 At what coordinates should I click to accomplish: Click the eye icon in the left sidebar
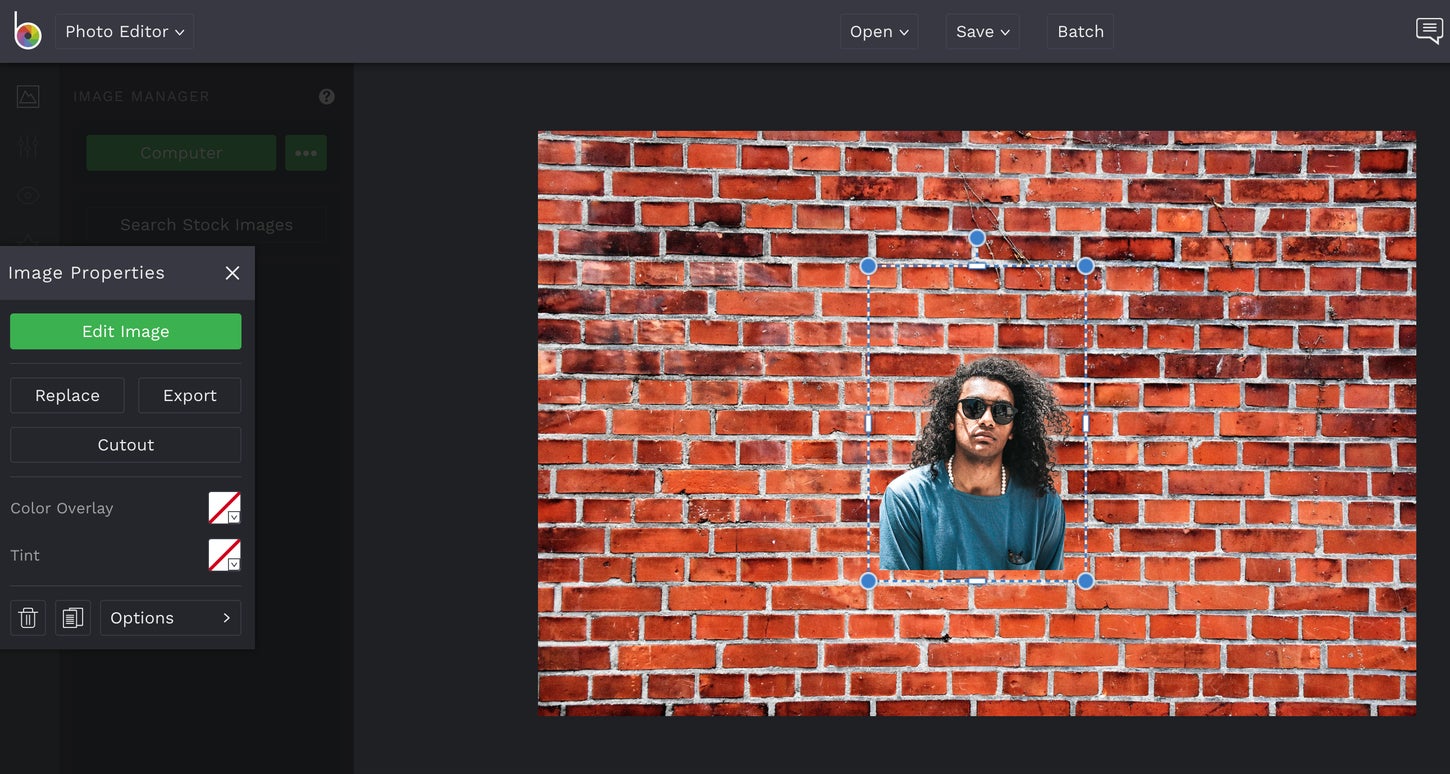click(27, 195)
